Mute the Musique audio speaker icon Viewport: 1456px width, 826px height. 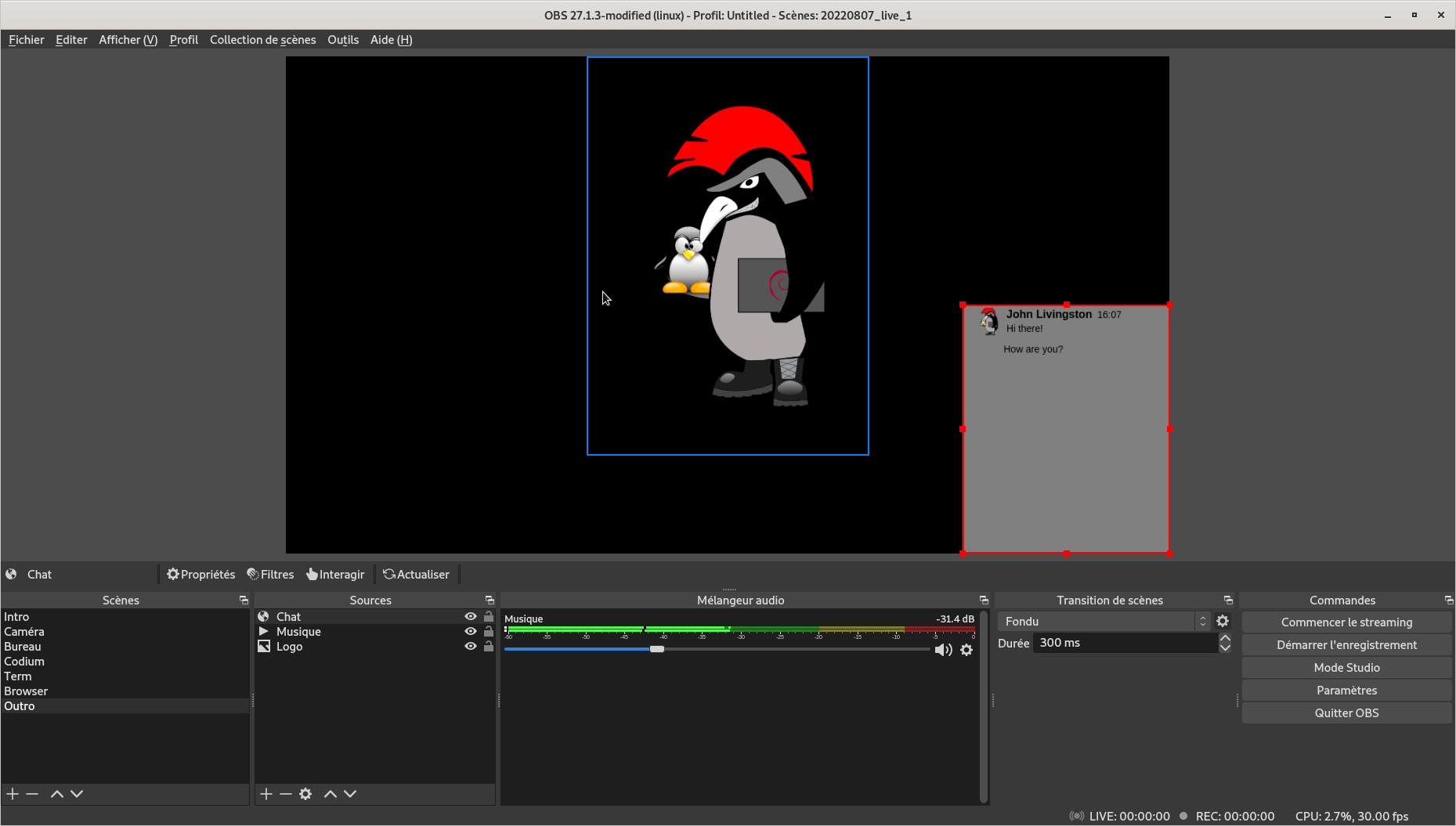944,650
